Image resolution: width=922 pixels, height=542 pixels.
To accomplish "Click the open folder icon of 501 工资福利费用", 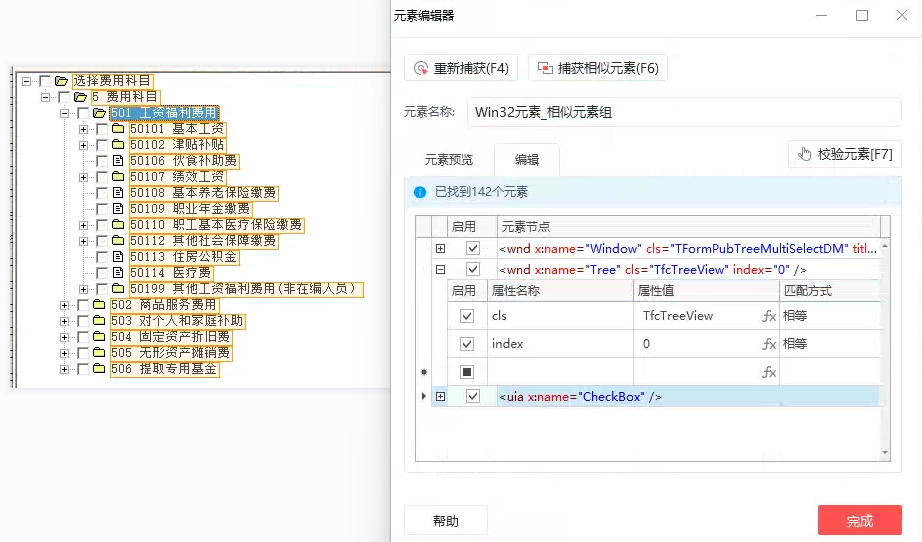I will [99, 113].
